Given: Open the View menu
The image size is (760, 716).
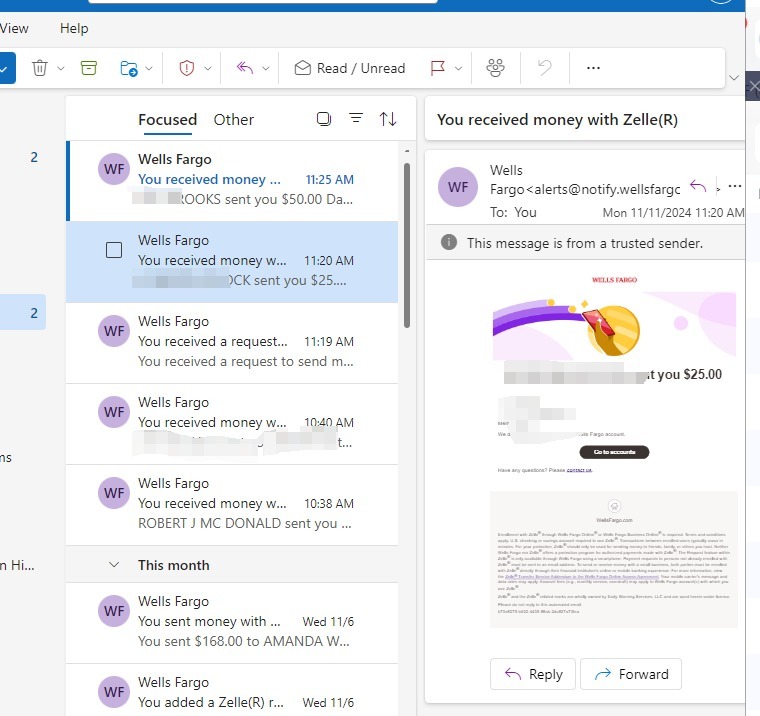Looking at the screenshot, I should (x=14, y=28).
